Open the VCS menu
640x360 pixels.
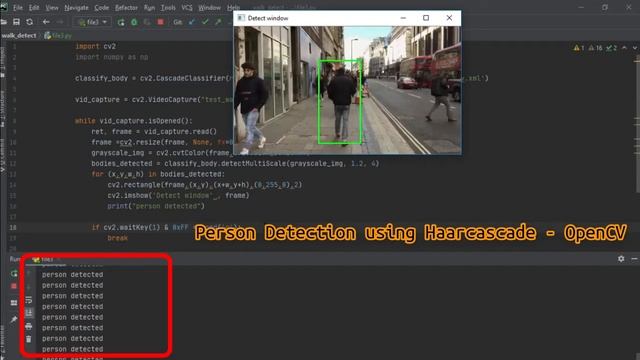pyautogui.click(x=187, y=8)
